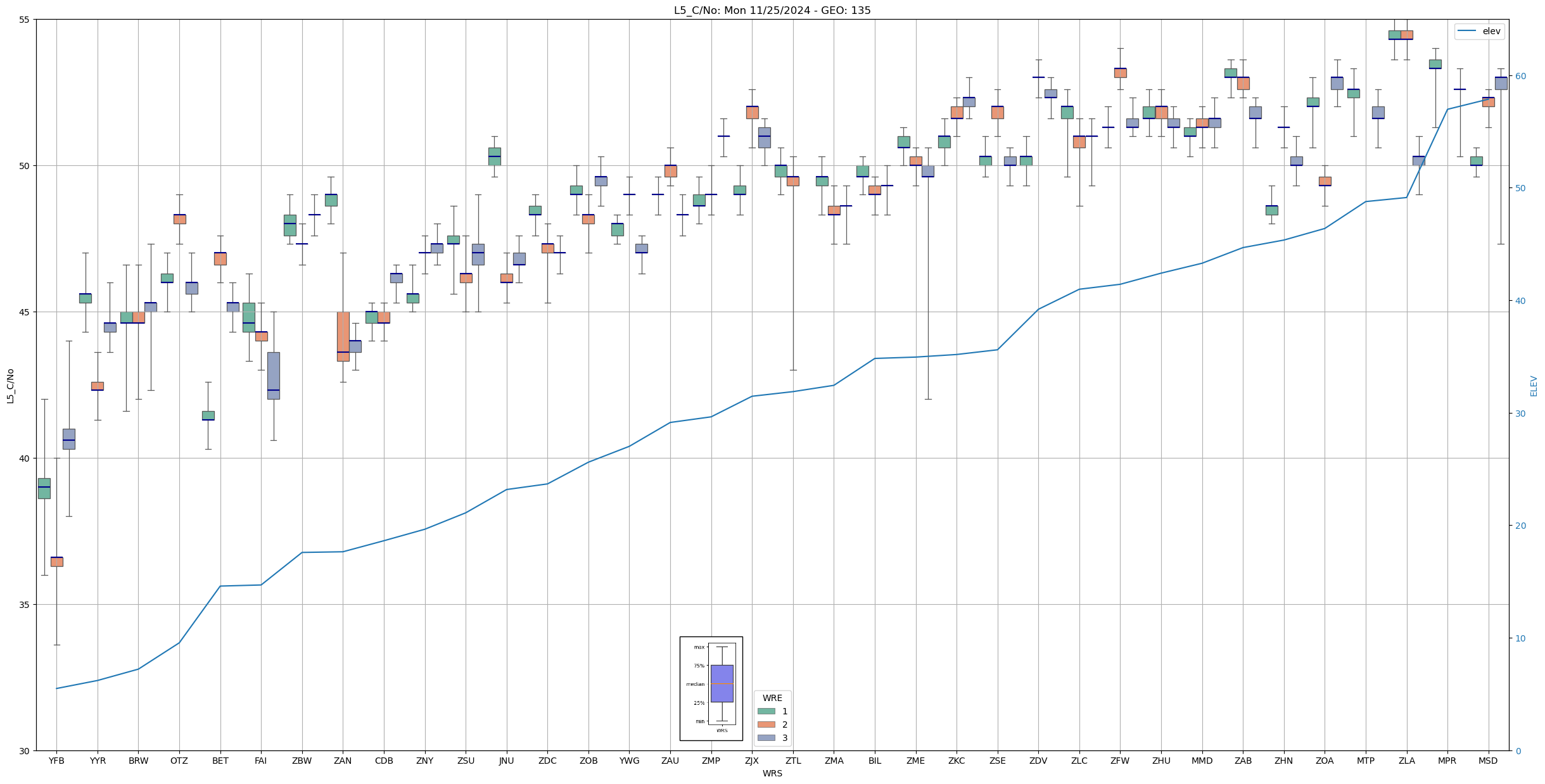1545x784 pixels.
Task: Click the blue-gray FAI box near 43
Action: (x=274, y=375)
